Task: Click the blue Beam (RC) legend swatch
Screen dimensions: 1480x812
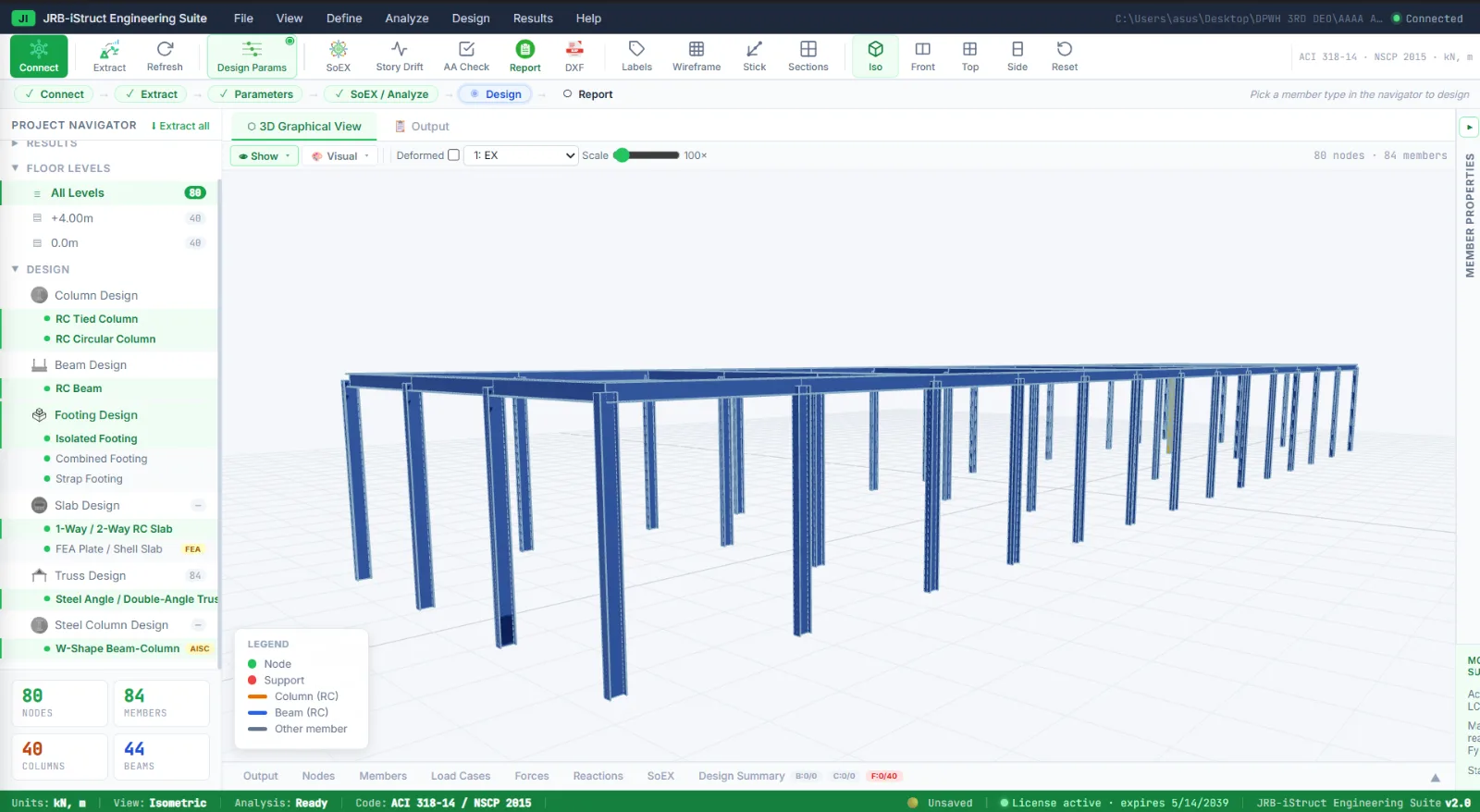Action: (257, 712)
